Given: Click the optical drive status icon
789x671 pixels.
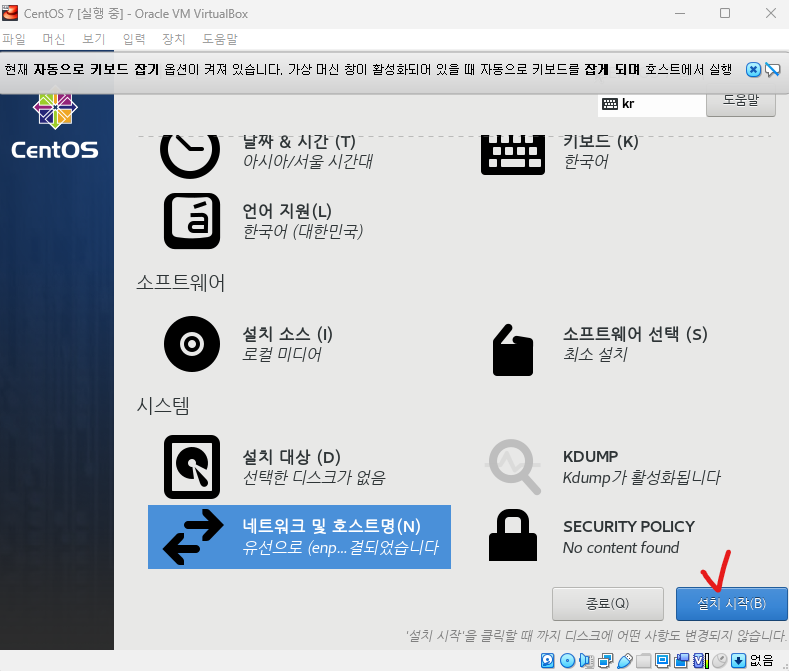Looking at the screenshot, I should [567, 660].
